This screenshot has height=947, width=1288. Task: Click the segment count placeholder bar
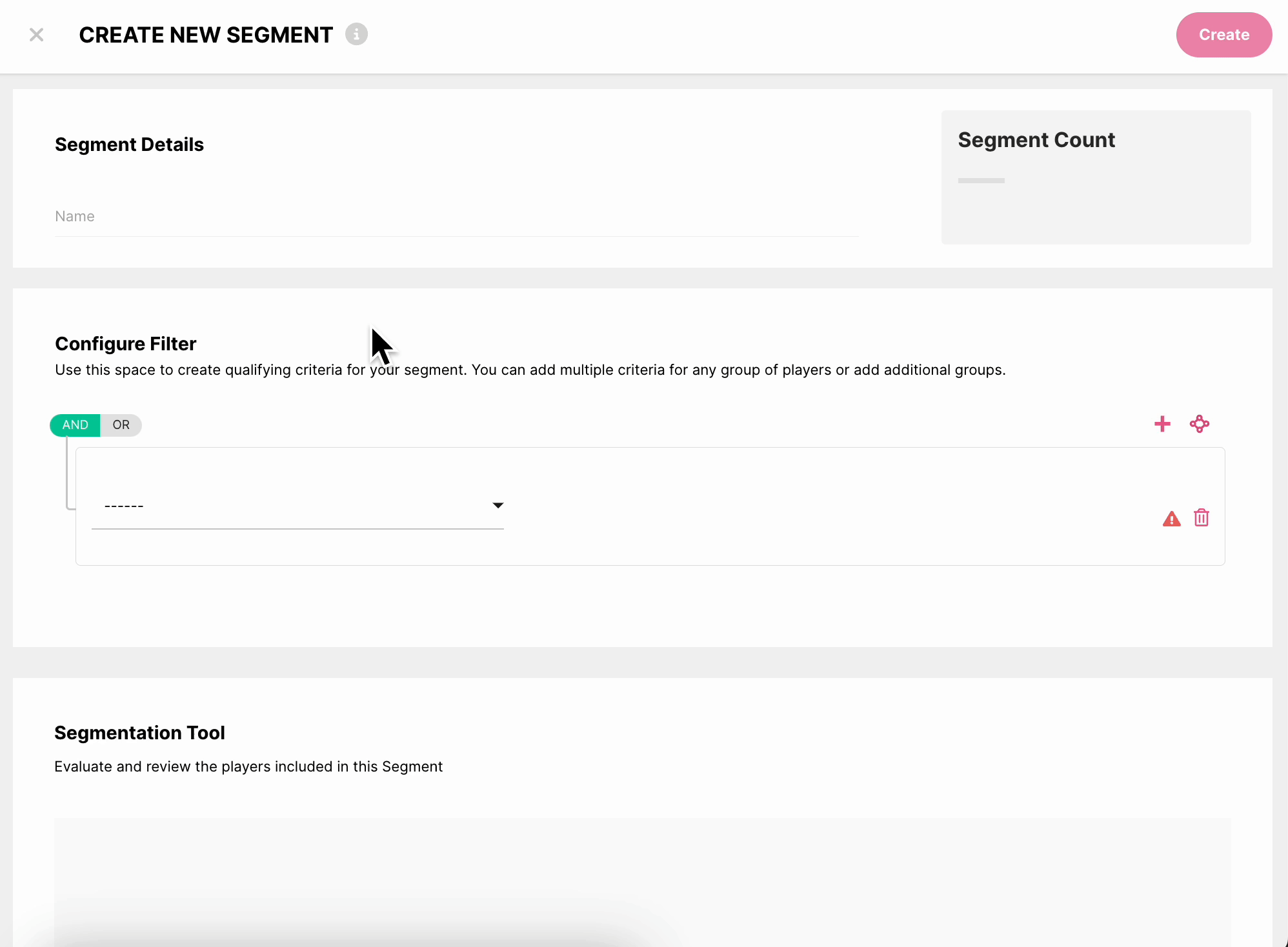coord(981,181)
